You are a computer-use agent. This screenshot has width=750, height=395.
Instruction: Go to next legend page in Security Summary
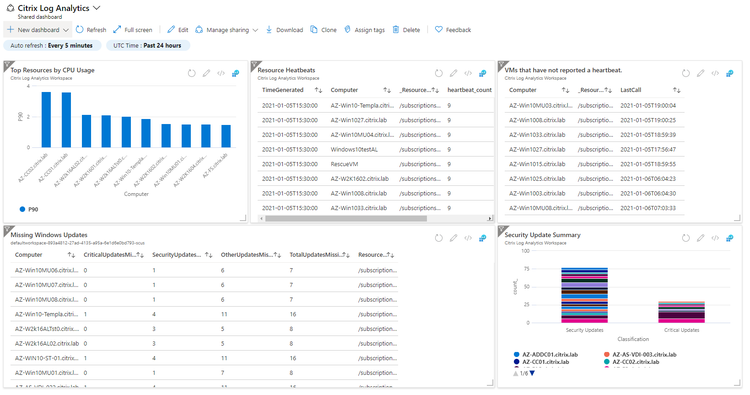pyautogui.click(x=532, y=373)
